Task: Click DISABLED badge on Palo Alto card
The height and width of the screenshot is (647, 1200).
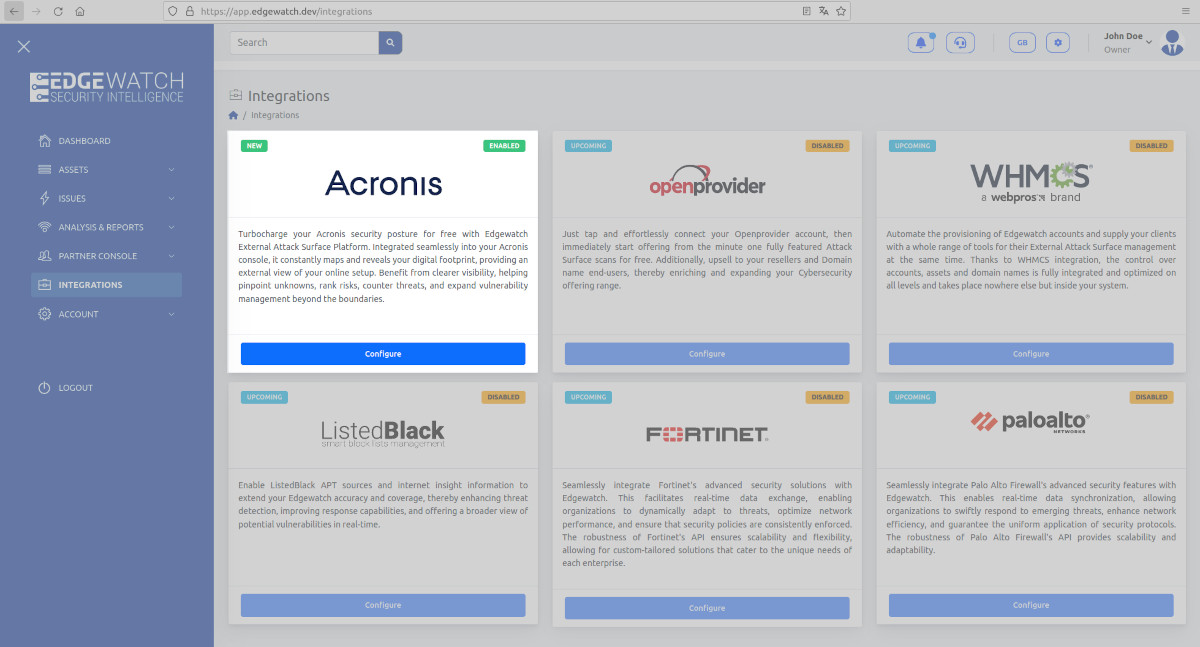Action: (1152, 397)
